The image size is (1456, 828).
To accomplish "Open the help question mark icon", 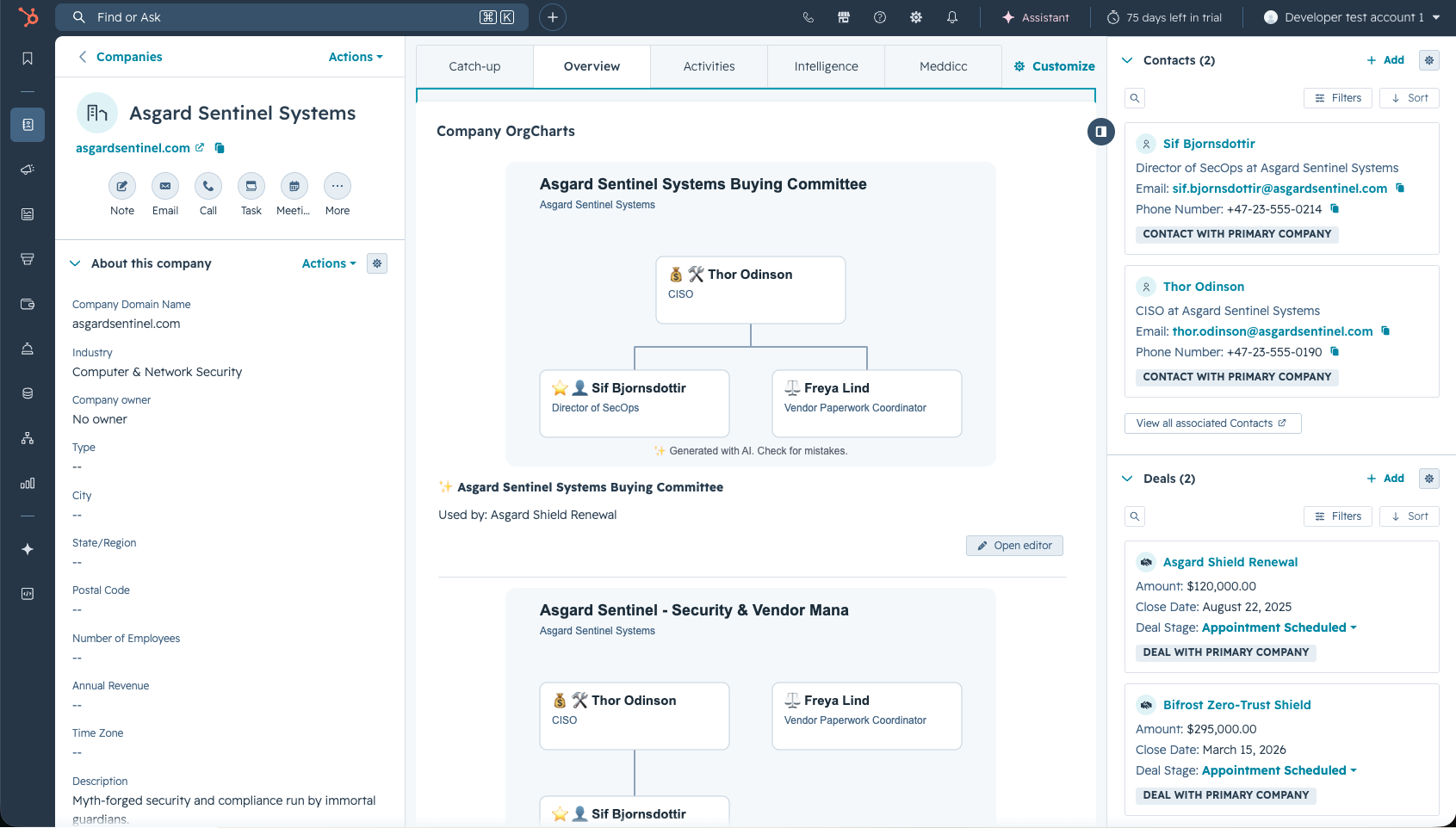I will [880, 17].
